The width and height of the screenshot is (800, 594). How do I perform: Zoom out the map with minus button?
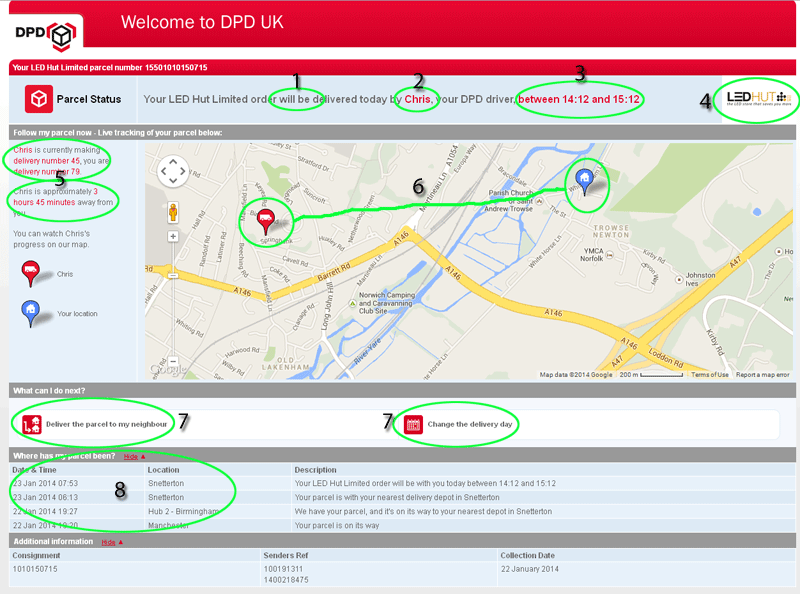tap(173, 361)
